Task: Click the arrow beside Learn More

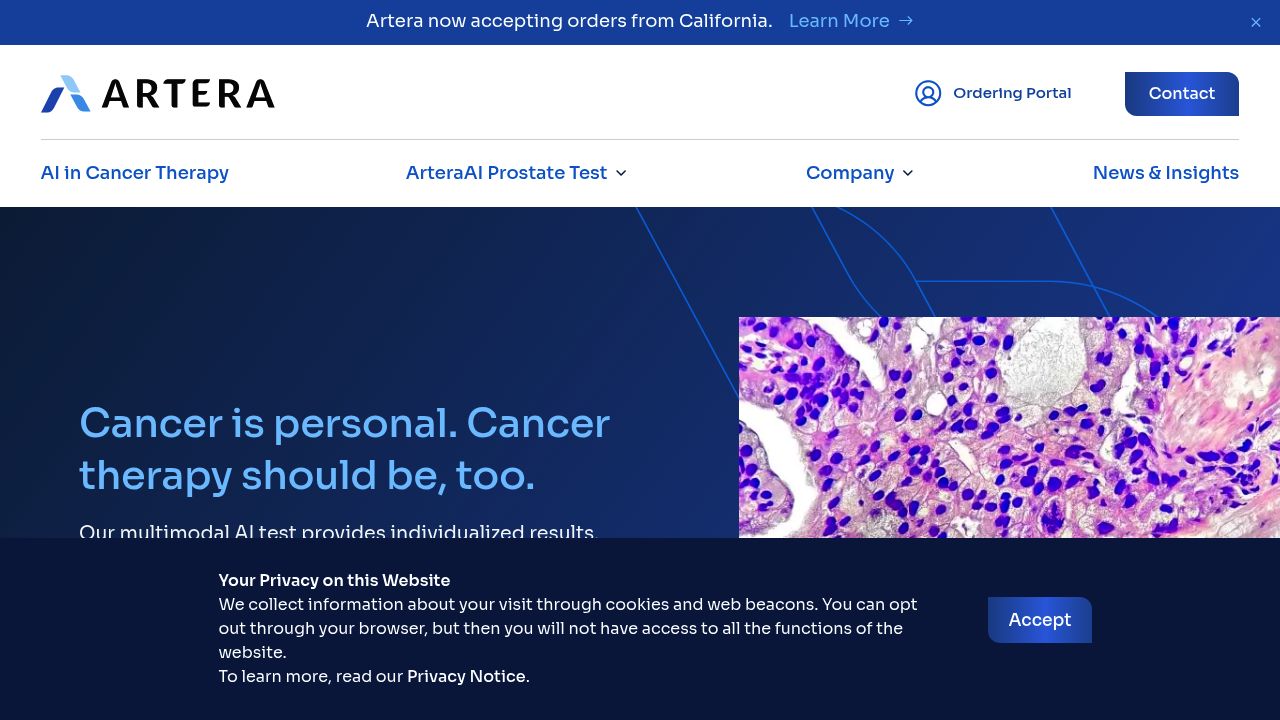Action: click(906, 21)
